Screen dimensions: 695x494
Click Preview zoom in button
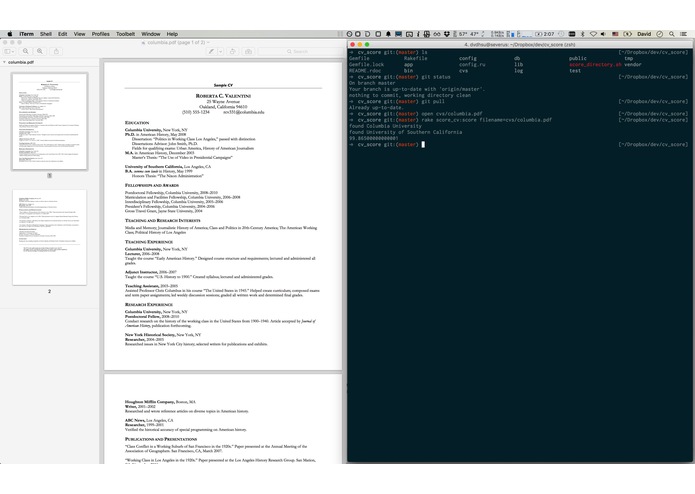click(40, 51)
